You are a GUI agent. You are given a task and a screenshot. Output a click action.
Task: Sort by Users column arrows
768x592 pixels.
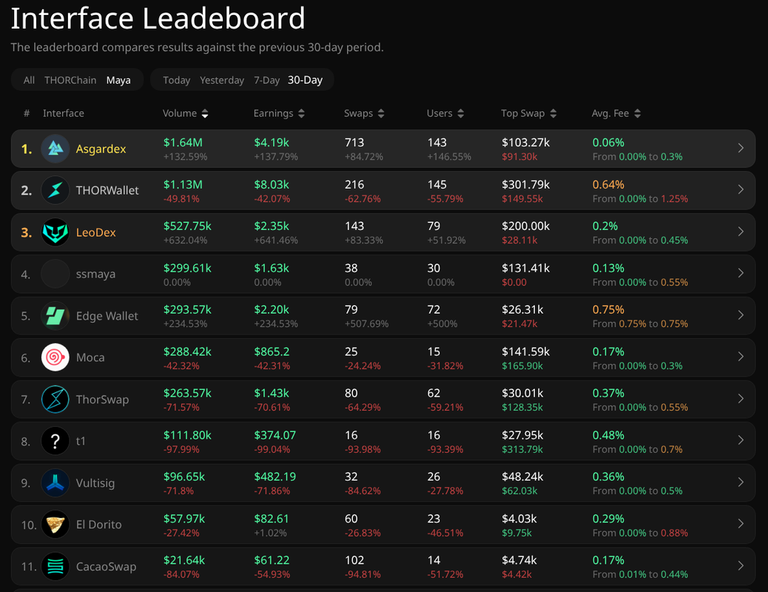(x=460, y=114)
